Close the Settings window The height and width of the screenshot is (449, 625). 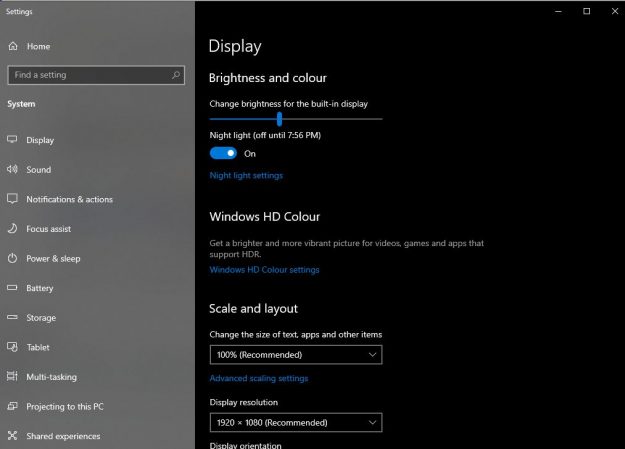(x=615, y=11)
